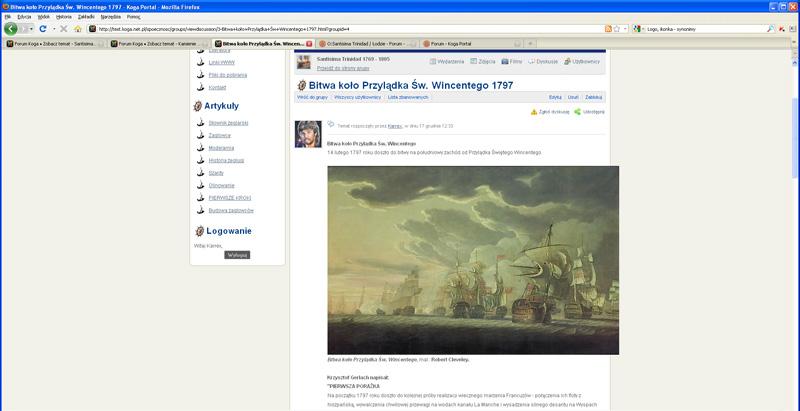The height and width of the screenshot is (411, 800).
Task: Open the back/forward history dropdown
Action: point(32,29)
